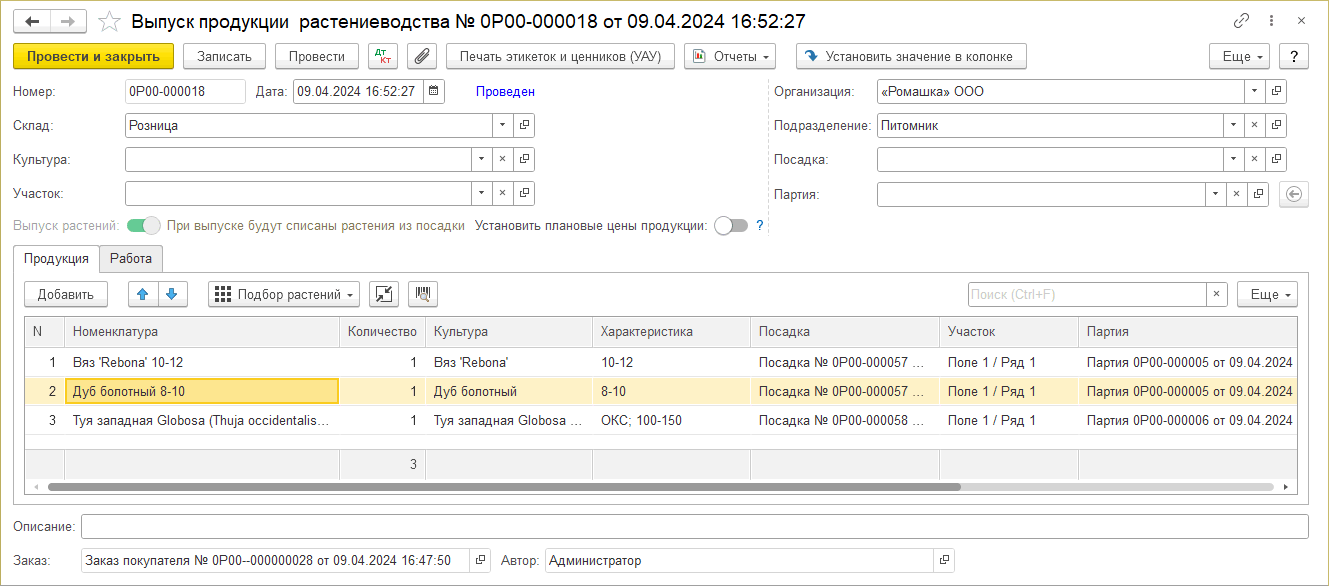Open attached files paperclip icon
Image resolution: width=1329 pixels, height=586 pixels.
click(x=422, y=56)
